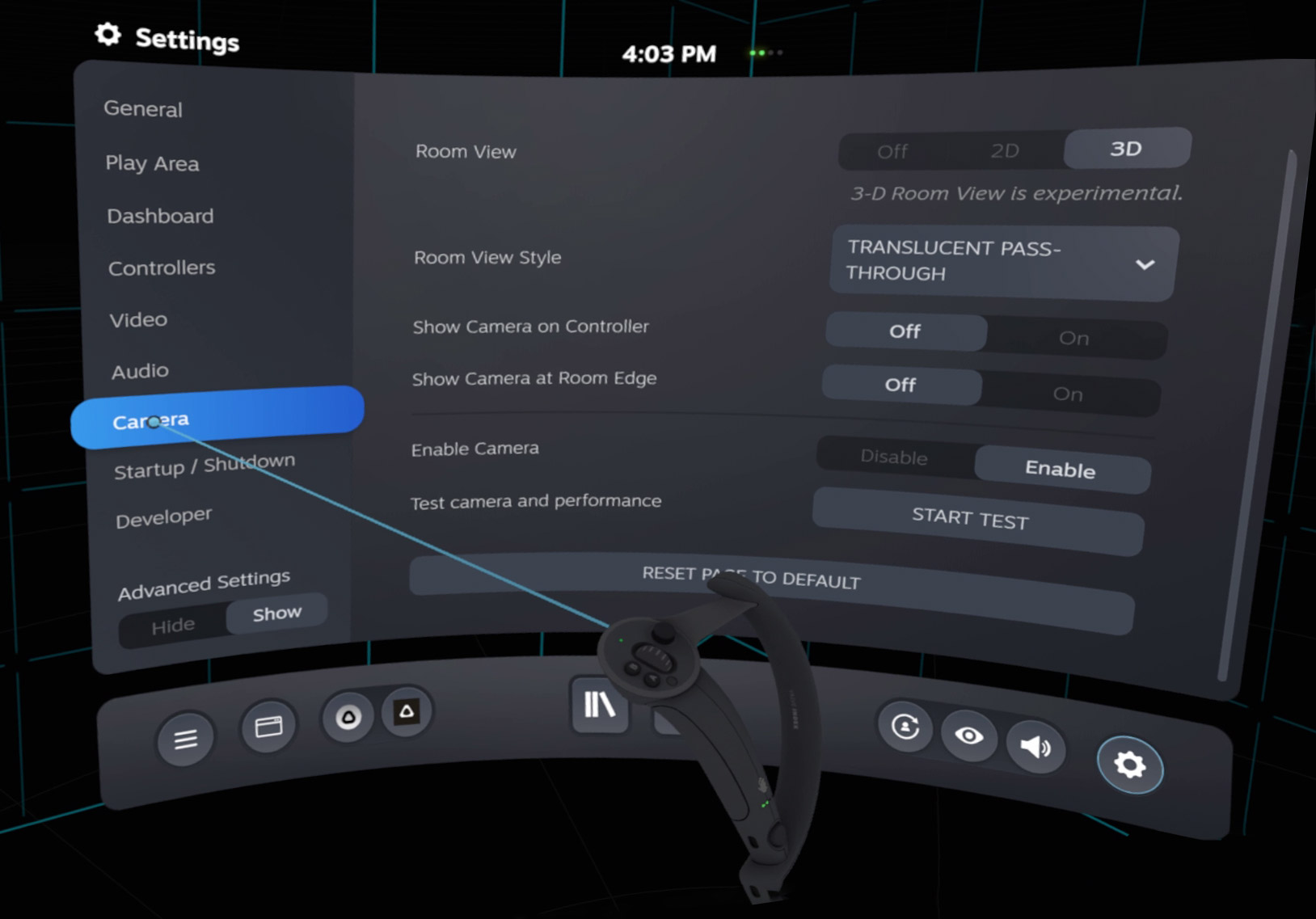Open the hamburger menu in the dashboard bar
Screen dimensions: 1316x919
pos(185,738)
